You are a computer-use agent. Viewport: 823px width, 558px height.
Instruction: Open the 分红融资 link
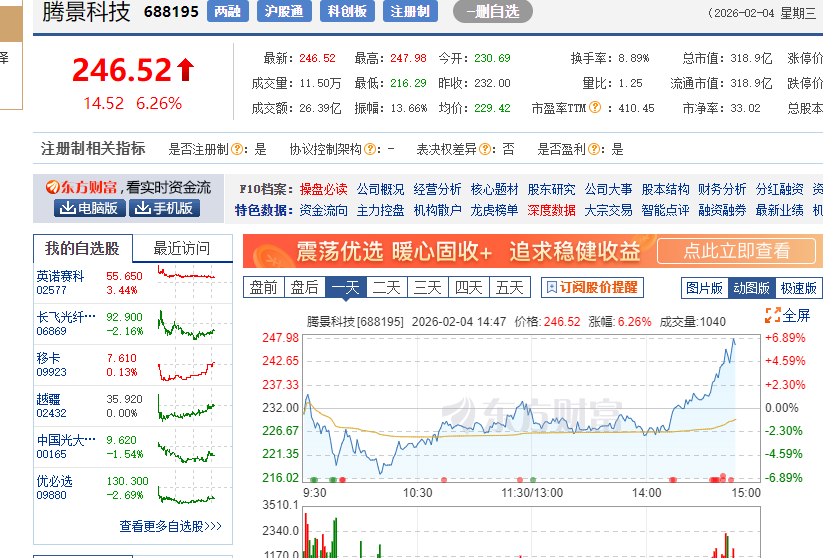pyautogui.click(x=779, y=189)
